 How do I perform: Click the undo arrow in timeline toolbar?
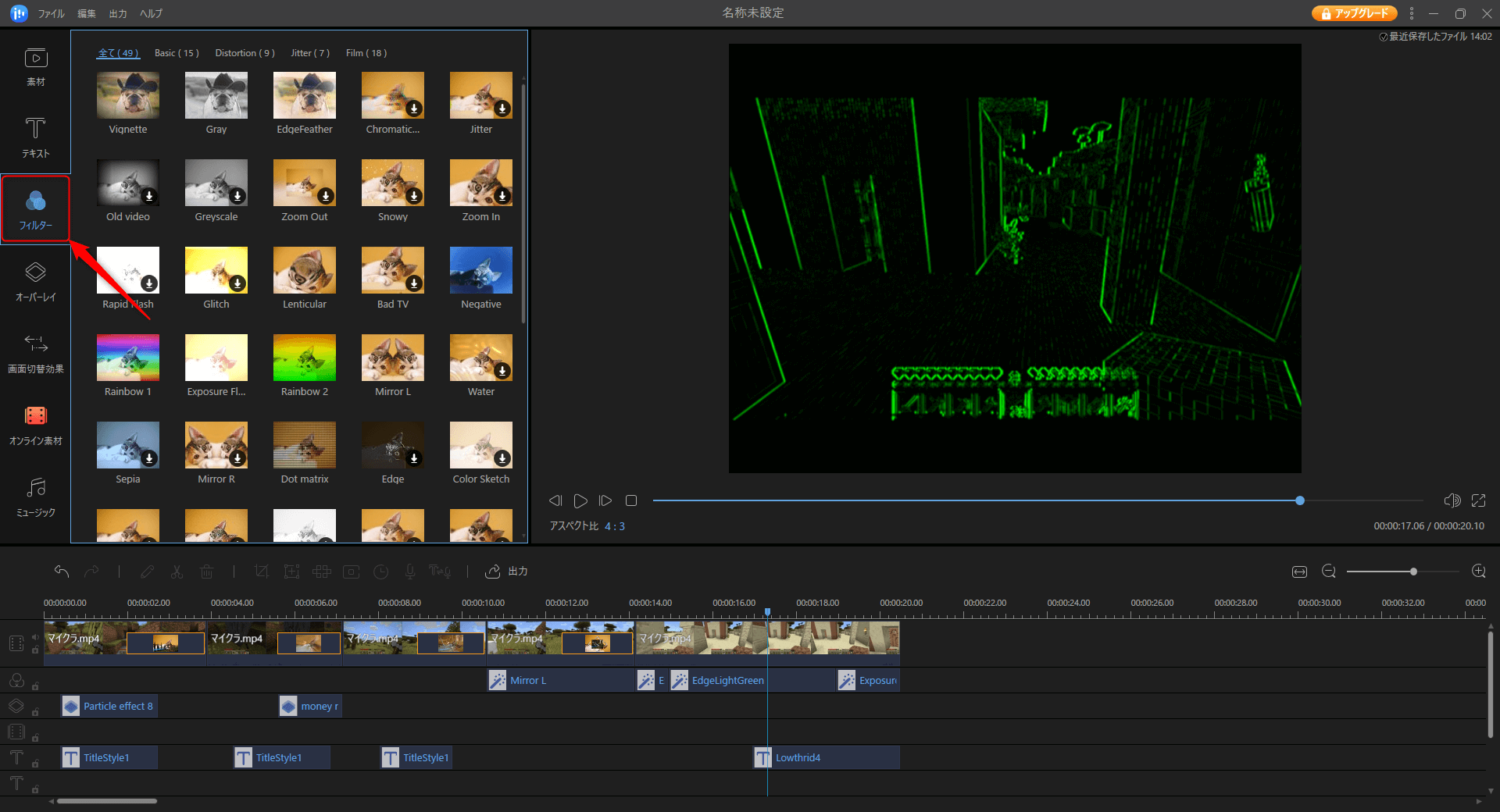[62, 572]
